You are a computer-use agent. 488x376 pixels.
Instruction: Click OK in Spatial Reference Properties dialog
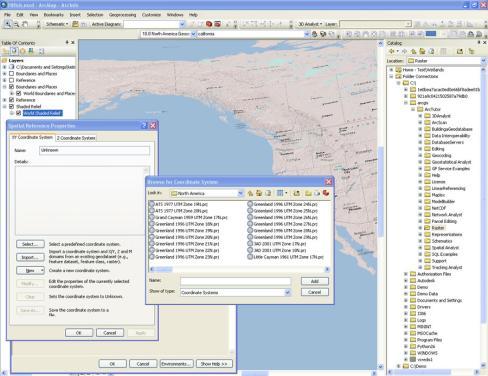(79, 333)
